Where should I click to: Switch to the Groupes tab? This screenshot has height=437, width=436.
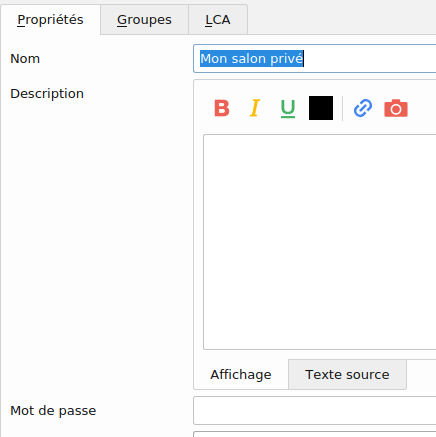144,20
